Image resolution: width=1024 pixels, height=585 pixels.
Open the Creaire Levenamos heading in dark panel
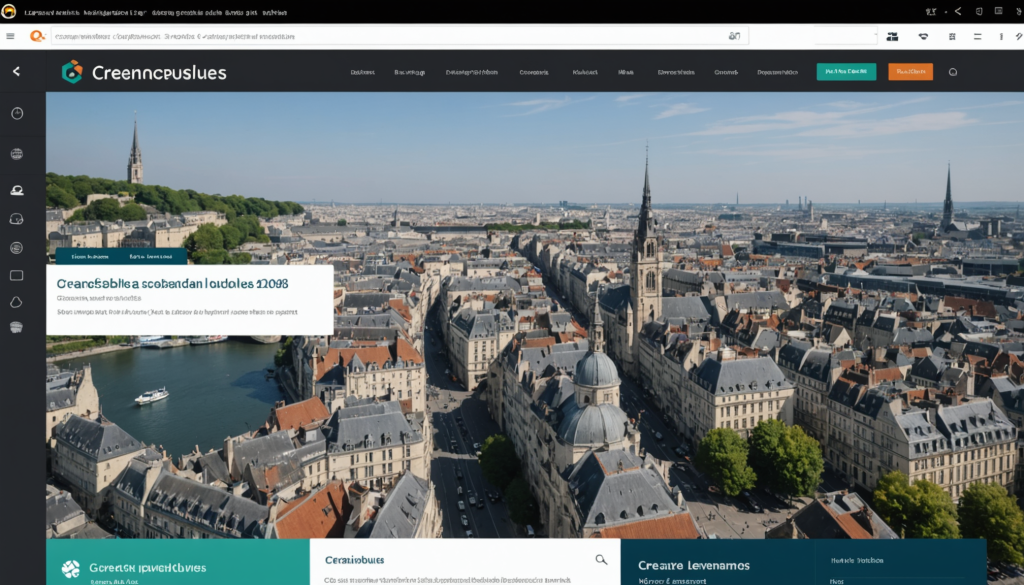(694, 565)
